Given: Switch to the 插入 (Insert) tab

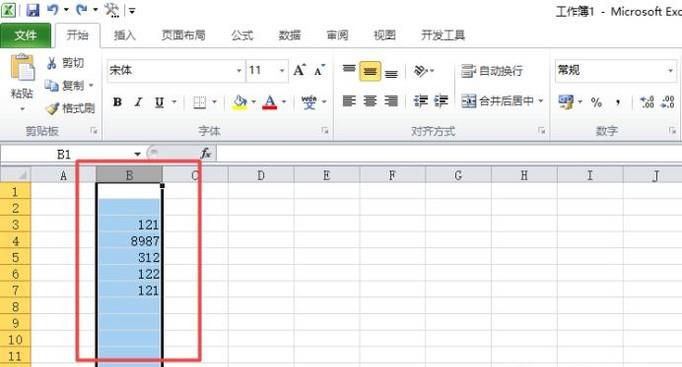Looking at the screenshot, I should point(124,35).
